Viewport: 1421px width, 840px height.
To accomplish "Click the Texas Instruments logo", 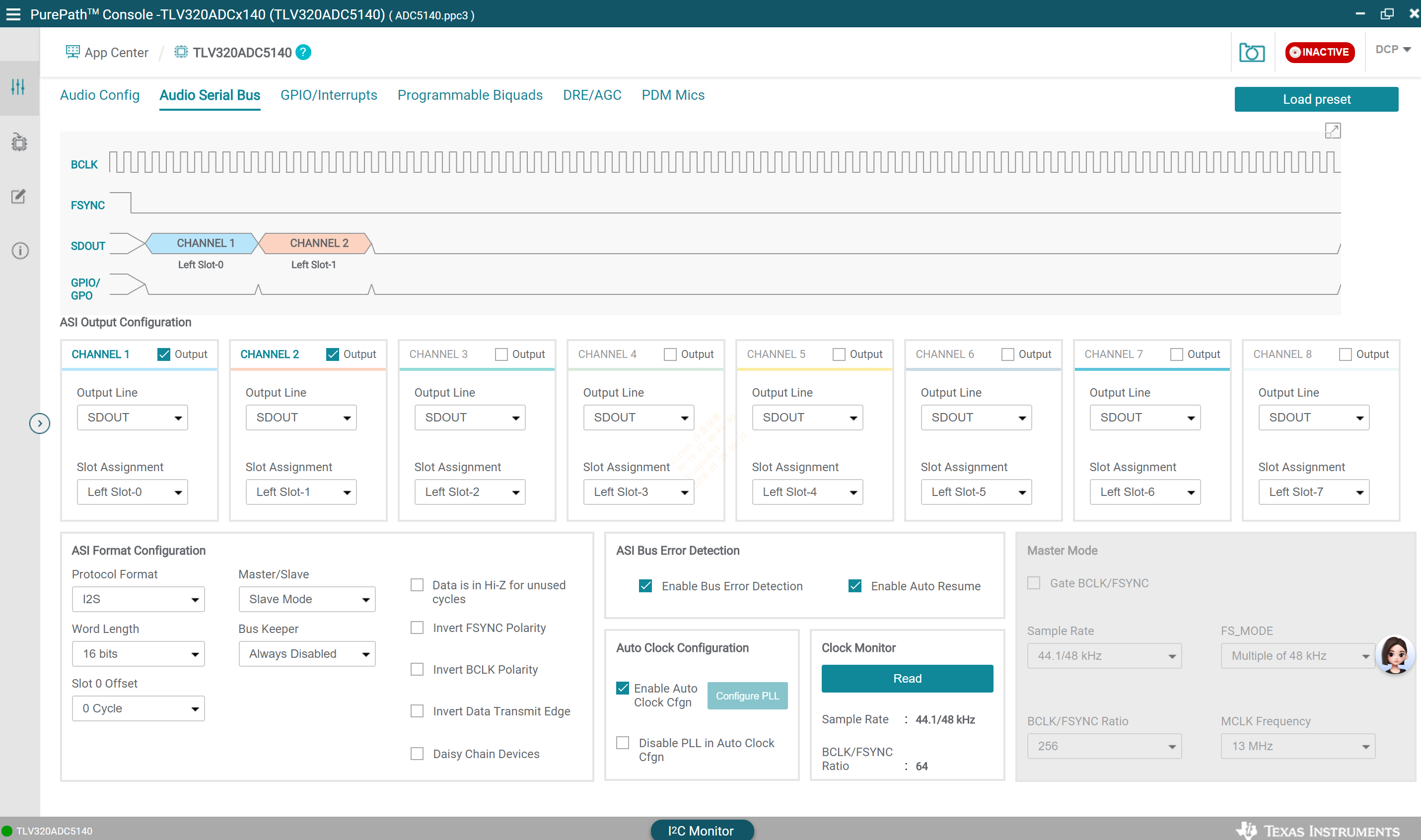I will [1317, 831].
